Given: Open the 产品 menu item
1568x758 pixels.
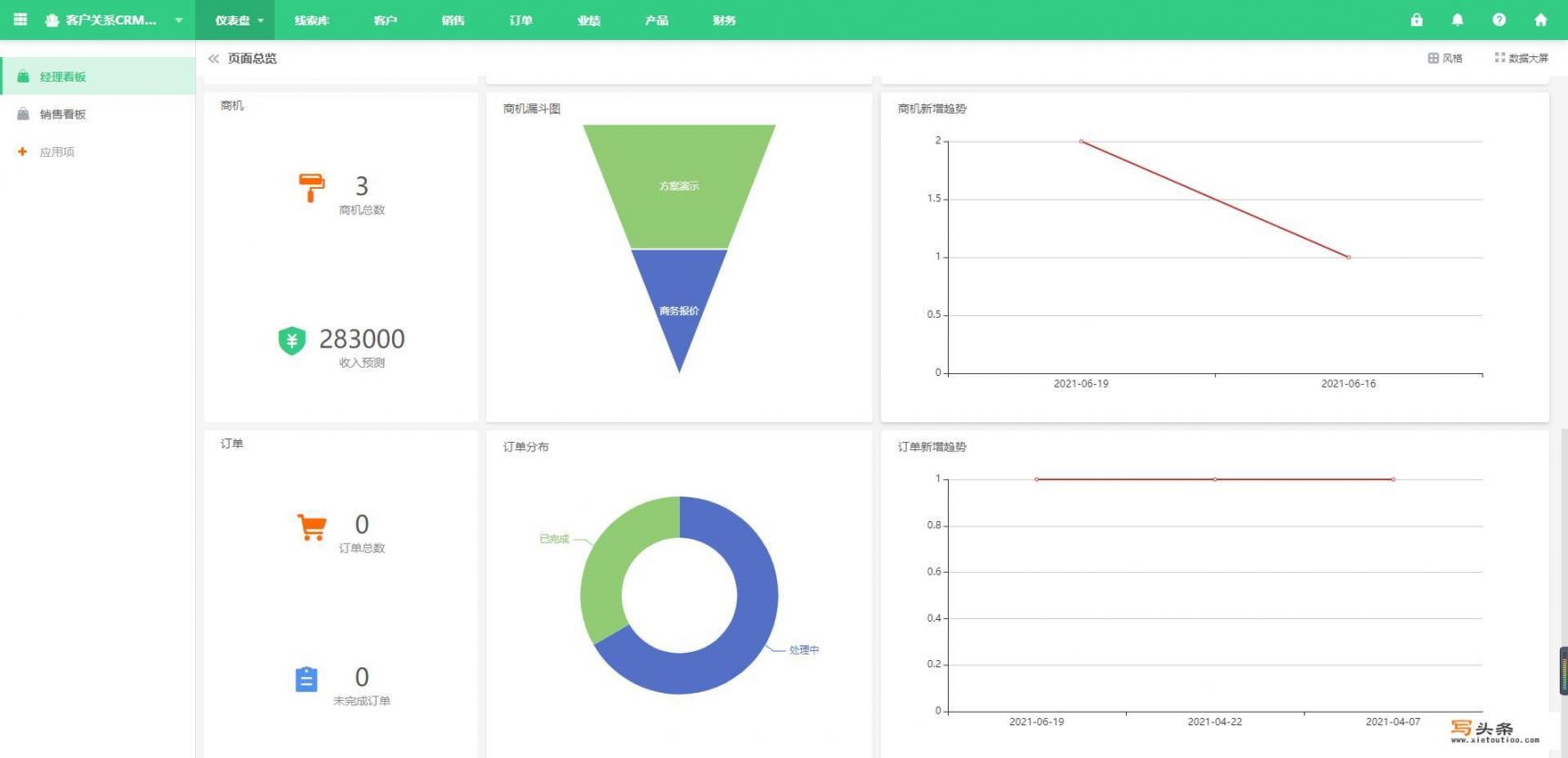Looking at the screenshot, I should (x=656, y=20).
